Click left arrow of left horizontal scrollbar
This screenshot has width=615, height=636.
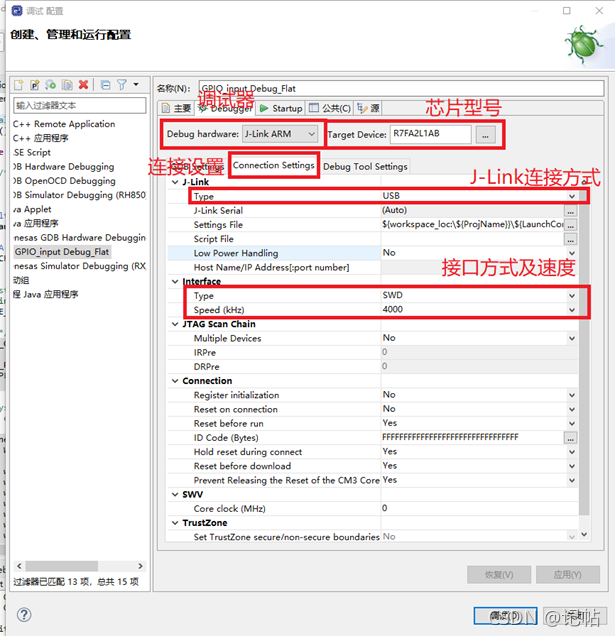point(19,566)
